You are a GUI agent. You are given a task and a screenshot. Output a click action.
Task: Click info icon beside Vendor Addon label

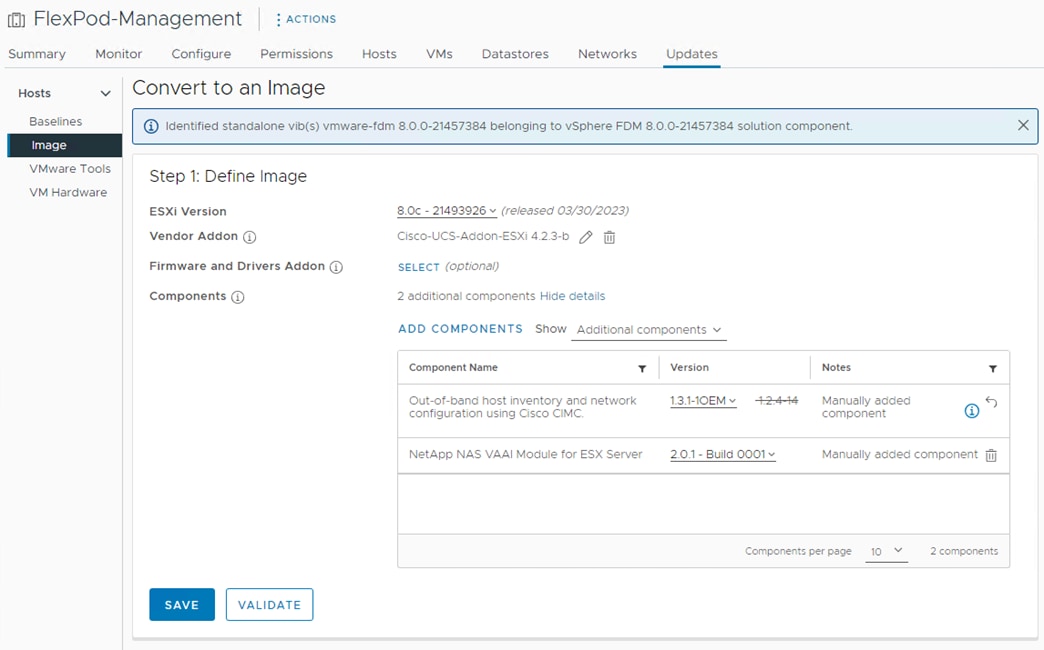coord(250,237)
